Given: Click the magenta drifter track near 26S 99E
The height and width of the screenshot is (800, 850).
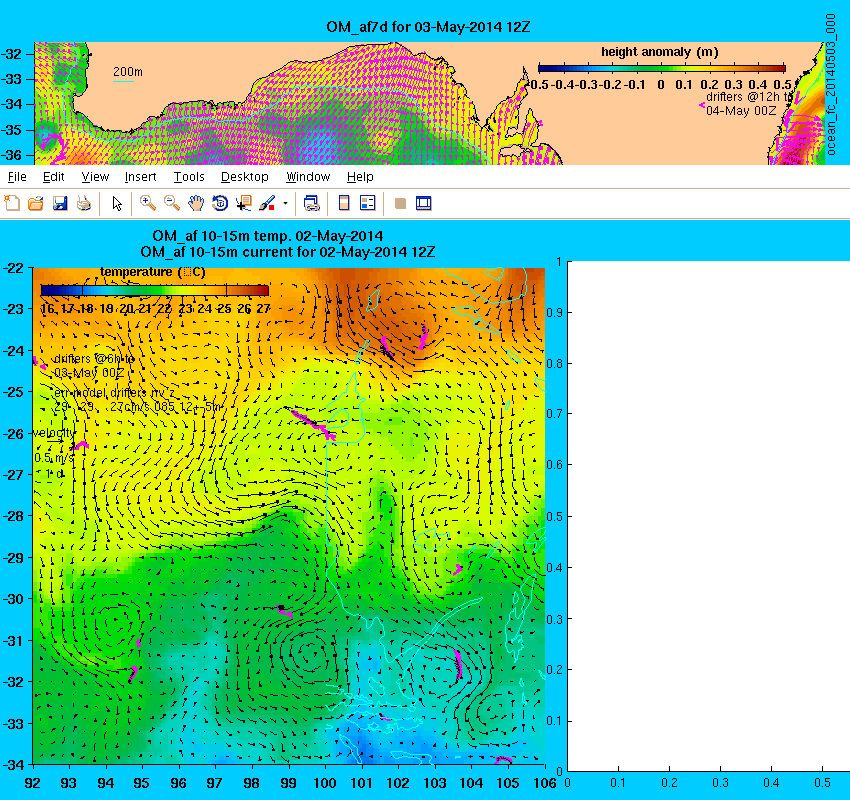Looking at the screenshot, I should click(312, 423).
